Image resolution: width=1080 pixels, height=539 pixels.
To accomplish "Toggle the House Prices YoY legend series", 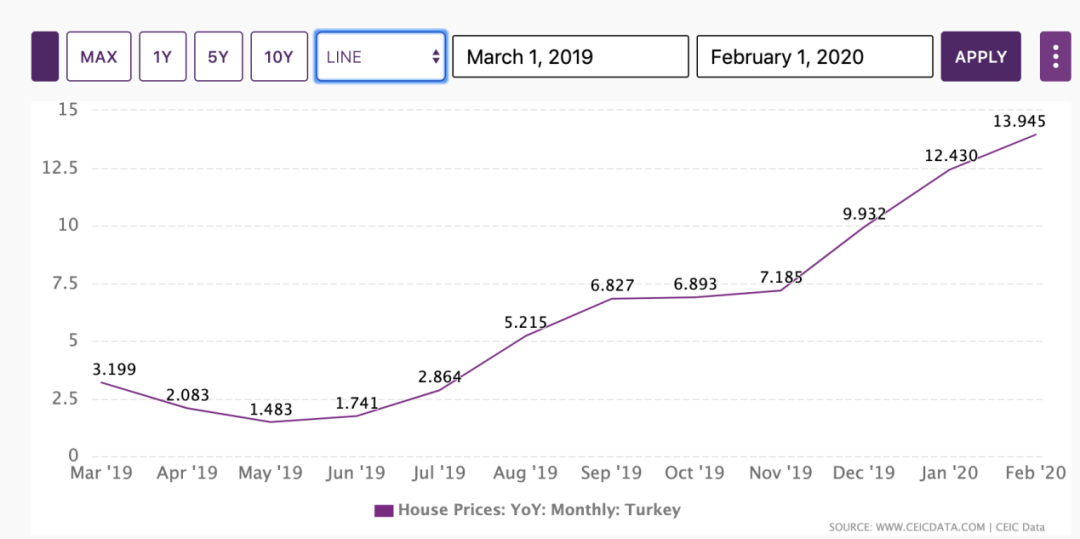I will (x=538, y=510).
